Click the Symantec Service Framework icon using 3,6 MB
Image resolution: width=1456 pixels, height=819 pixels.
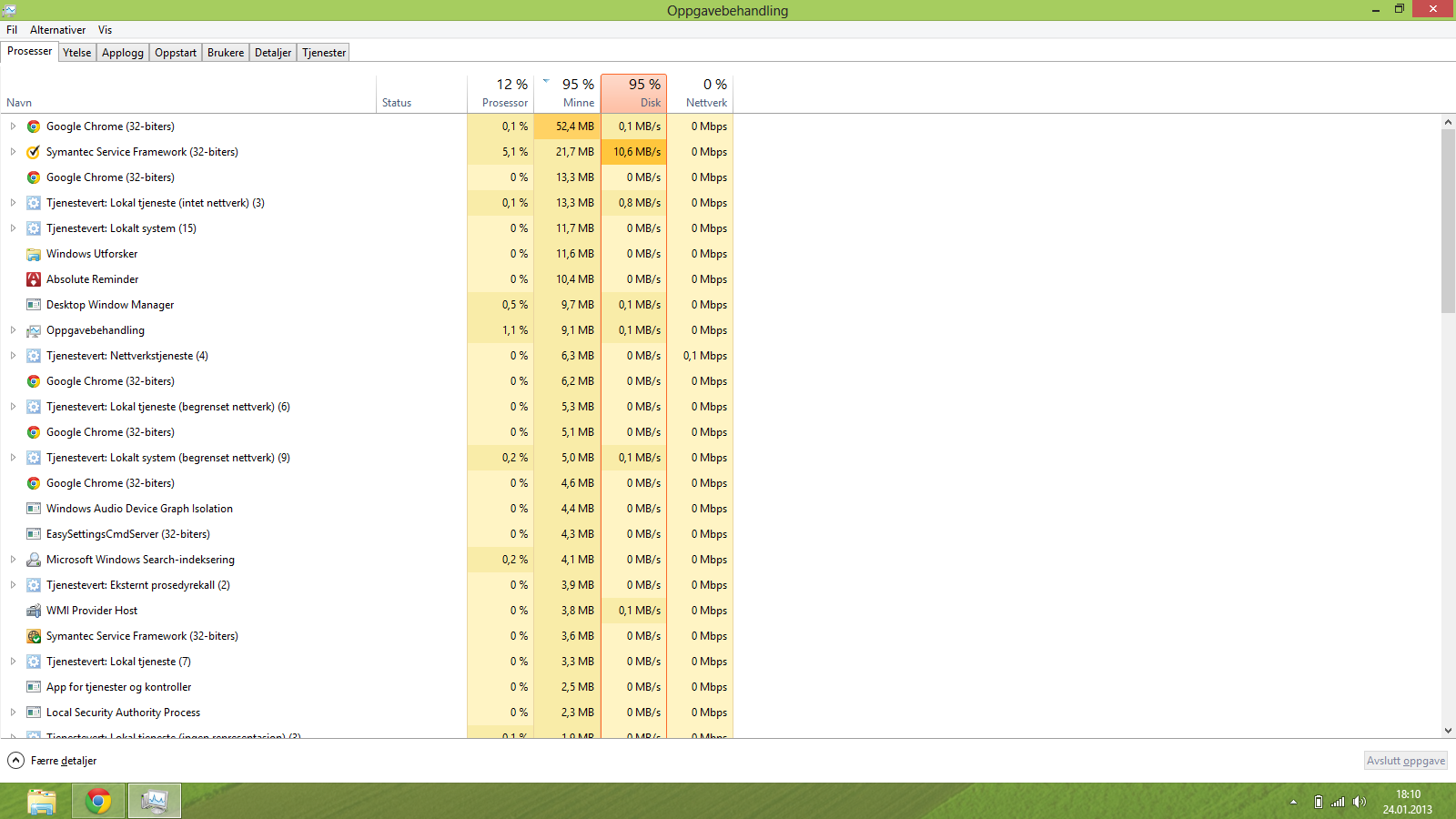(34, 636)
